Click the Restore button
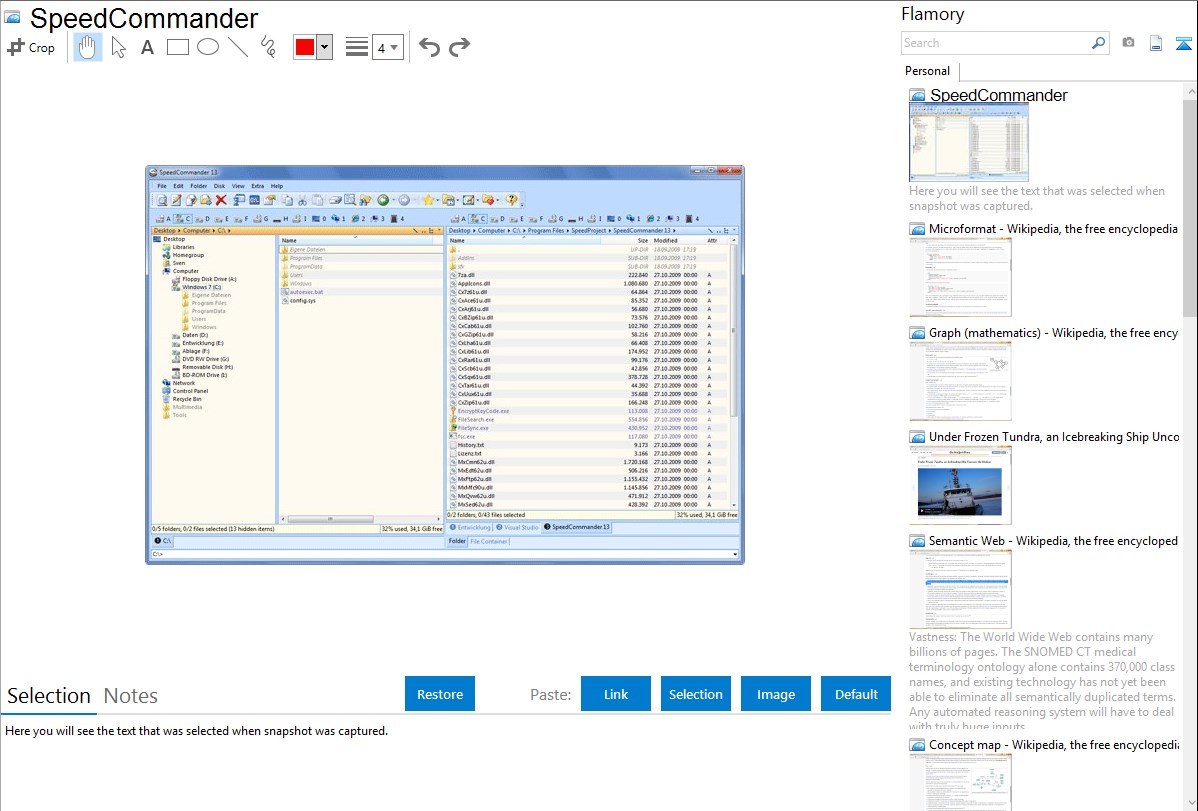Viewport: 1198px width, 811px height. coord(440,694)
